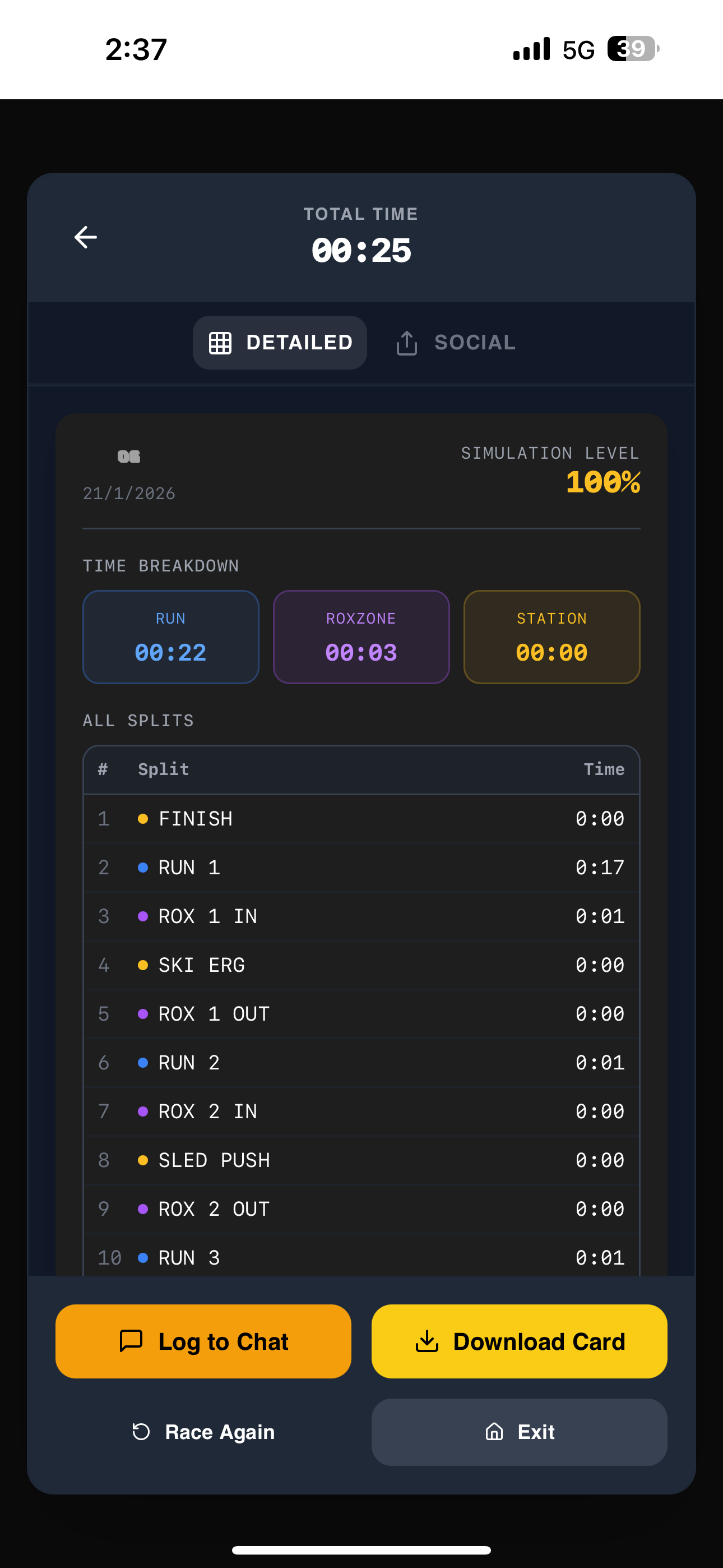Tap the circular arrow icon beside Race Again
The image size is (723, 1568).
pyautogui.click(x=141, y=1432)
